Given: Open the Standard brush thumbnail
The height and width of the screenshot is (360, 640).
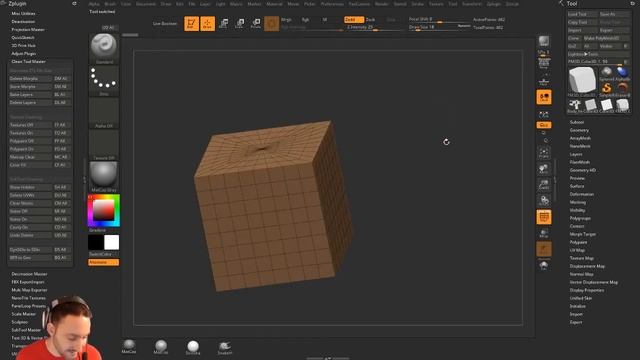Looking at the screenshot, I should (x=104, y=48).
